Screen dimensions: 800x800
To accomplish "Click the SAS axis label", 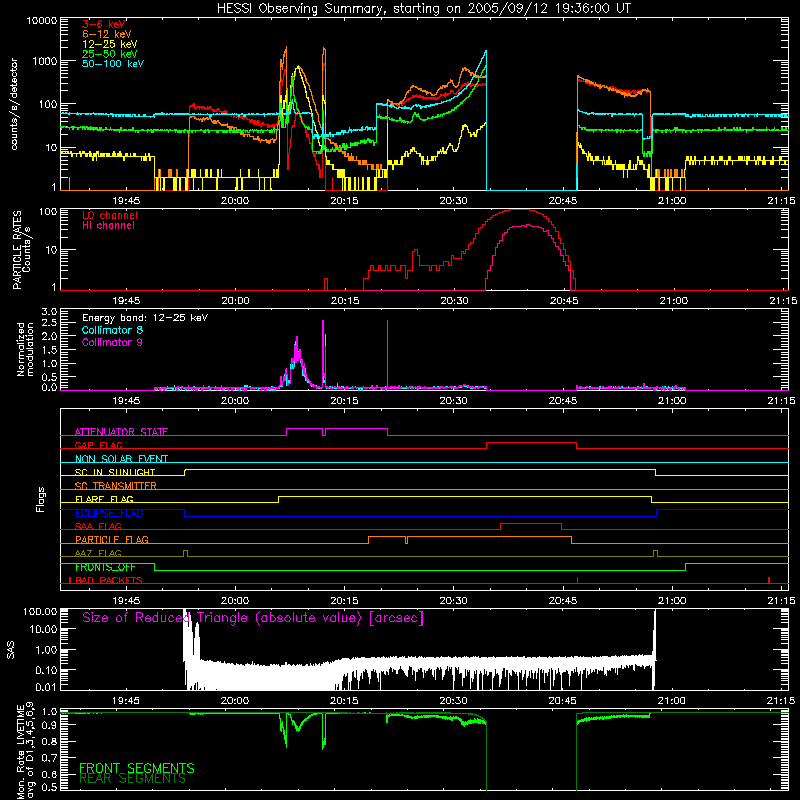I will [11, 650].
